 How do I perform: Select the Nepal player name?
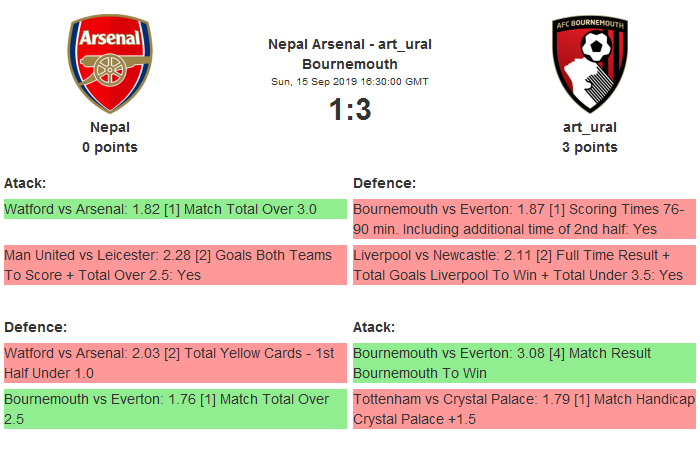click(x=110, y=127)
